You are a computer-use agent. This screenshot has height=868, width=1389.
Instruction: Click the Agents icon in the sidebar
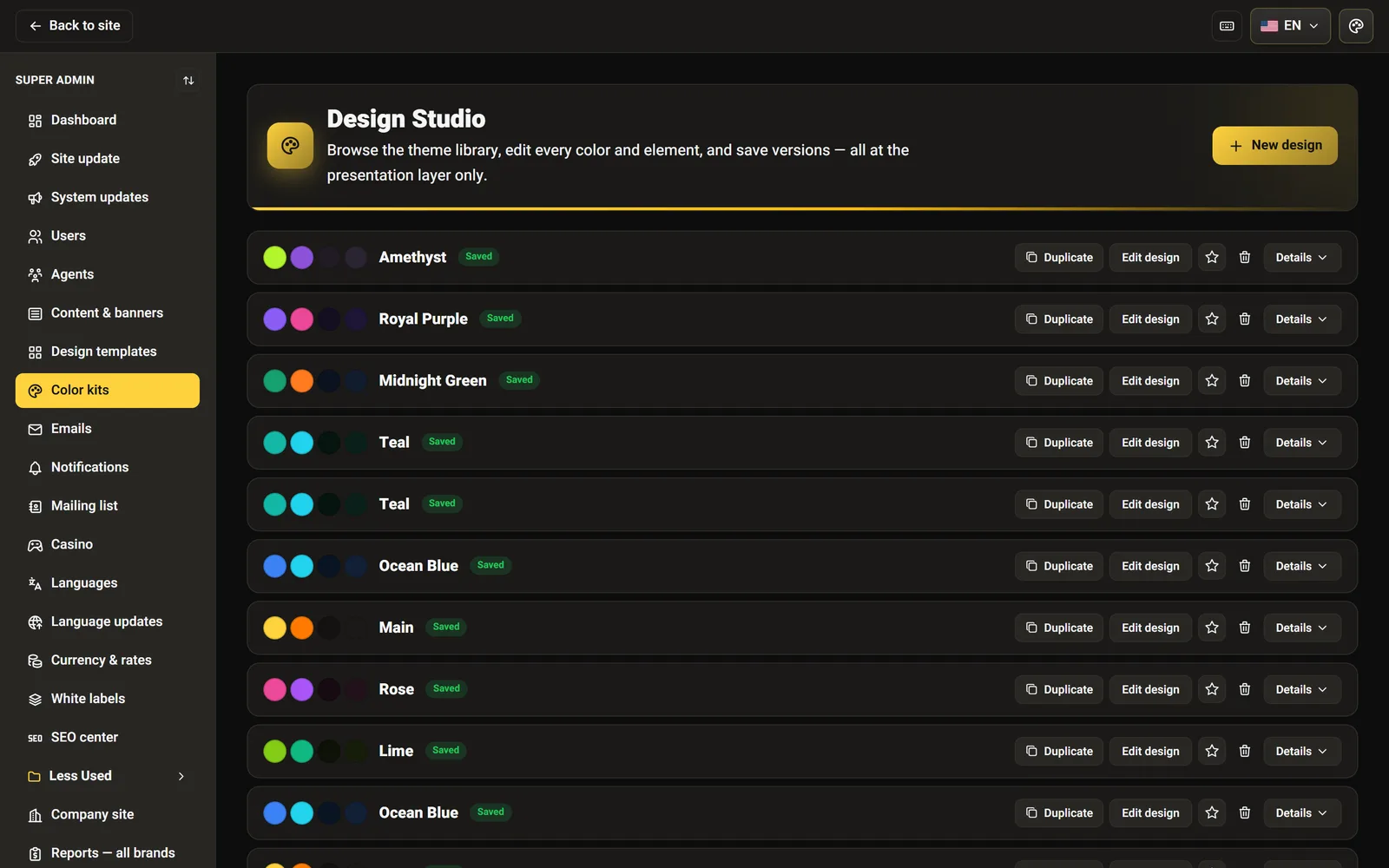(x=35, y=275)
